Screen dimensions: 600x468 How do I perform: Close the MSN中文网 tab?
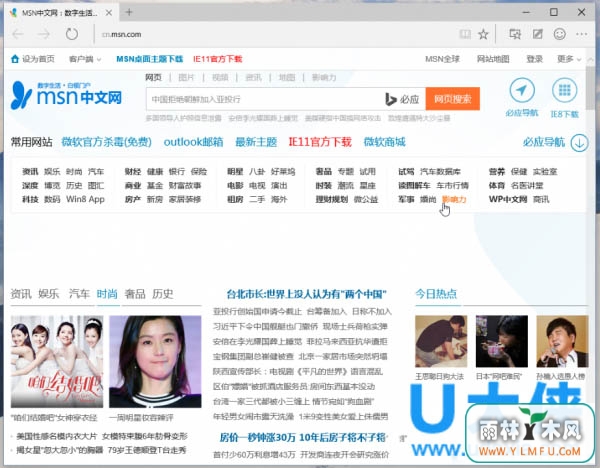109,13
